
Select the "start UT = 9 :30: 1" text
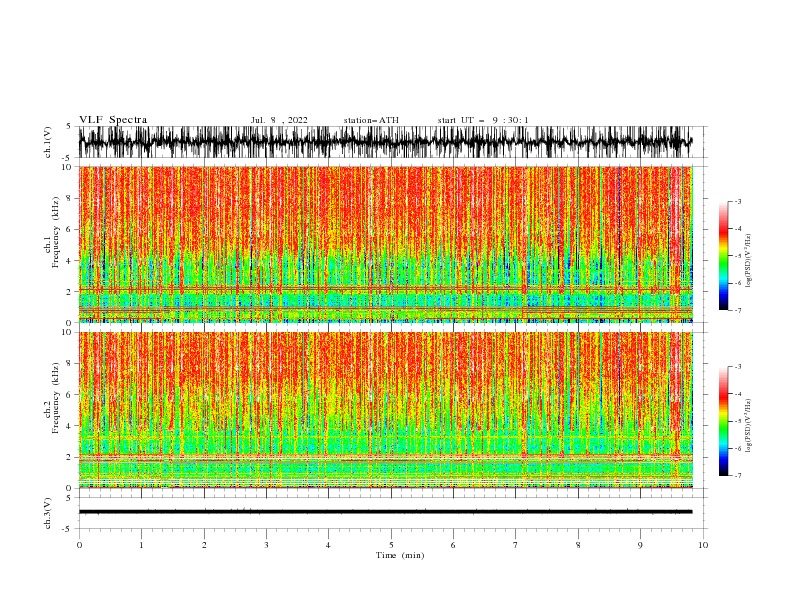[x=483, y=120]
